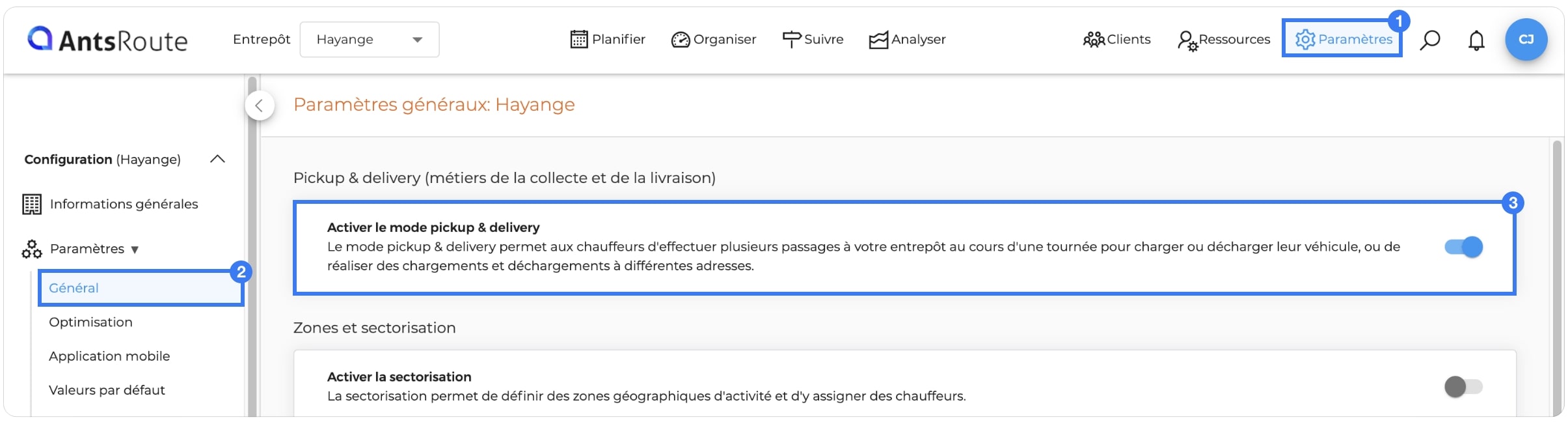
Task: Click the Planifier calendar icon
Action: [x=578, y=40]
